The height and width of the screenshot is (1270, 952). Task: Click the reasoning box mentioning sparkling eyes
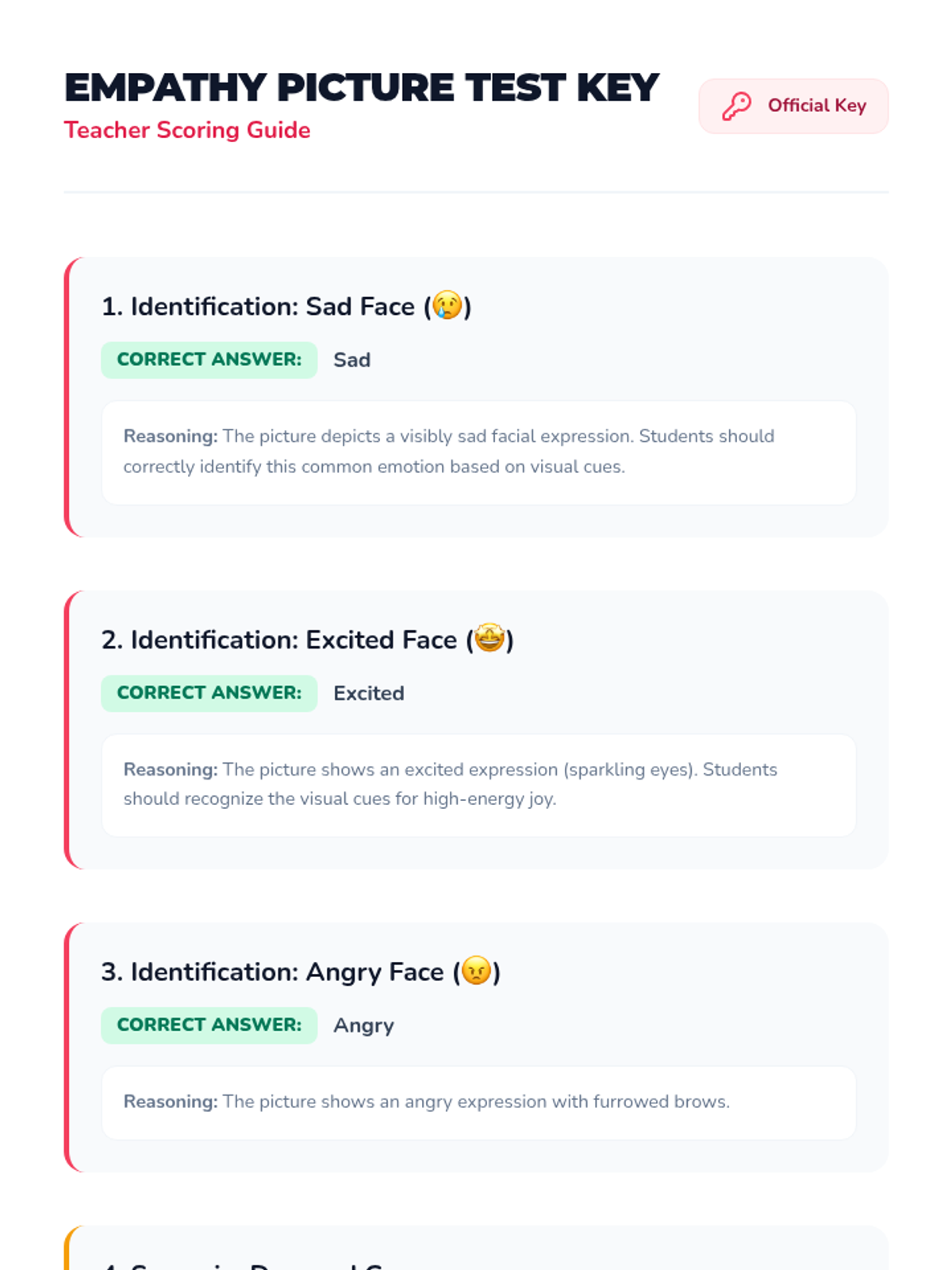tap(479, 785)
